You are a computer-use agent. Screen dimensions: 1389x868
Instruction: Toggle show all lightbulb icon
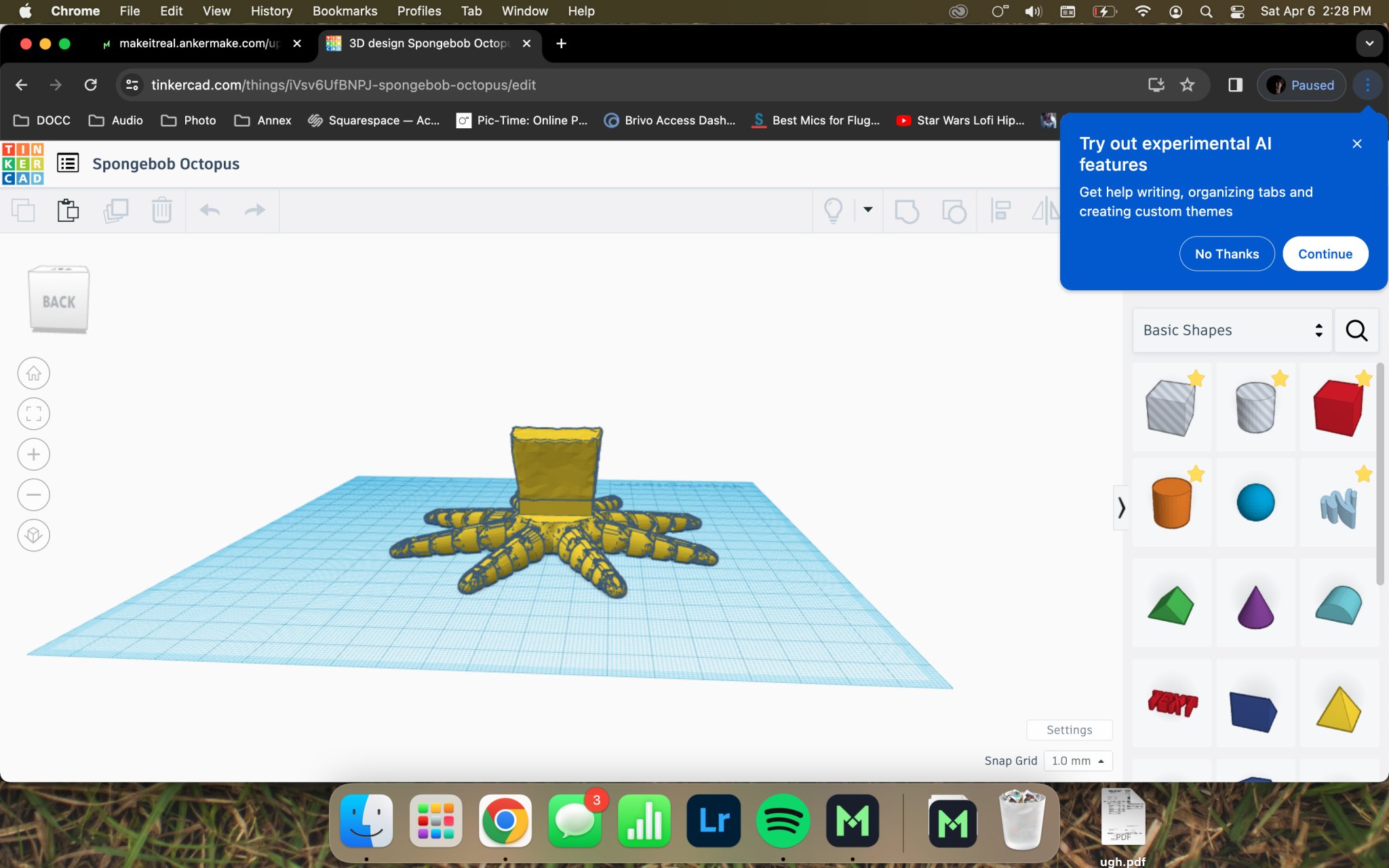coord(833,210)
